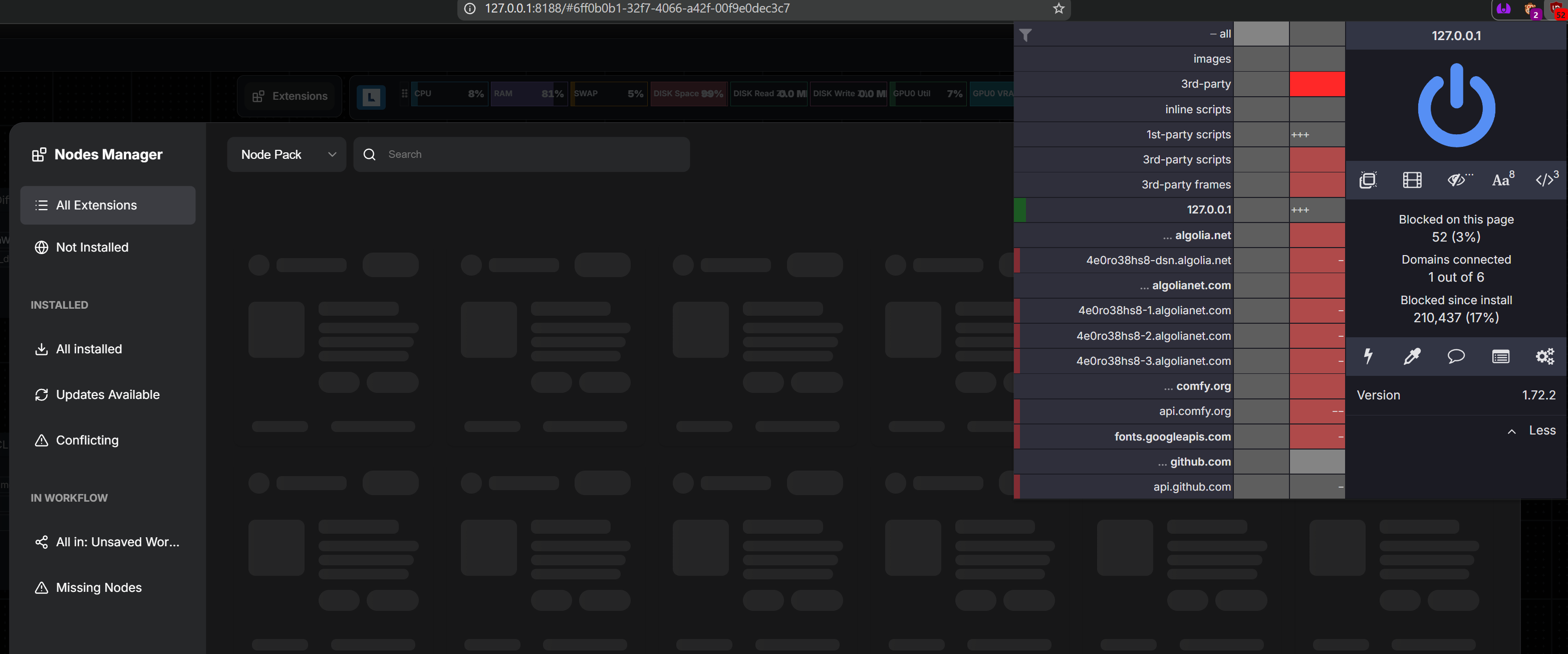Open uBlock report issue chat bubble icon
The image size is (1568, 654).
pyautogui.click(x=1456, y=356)
